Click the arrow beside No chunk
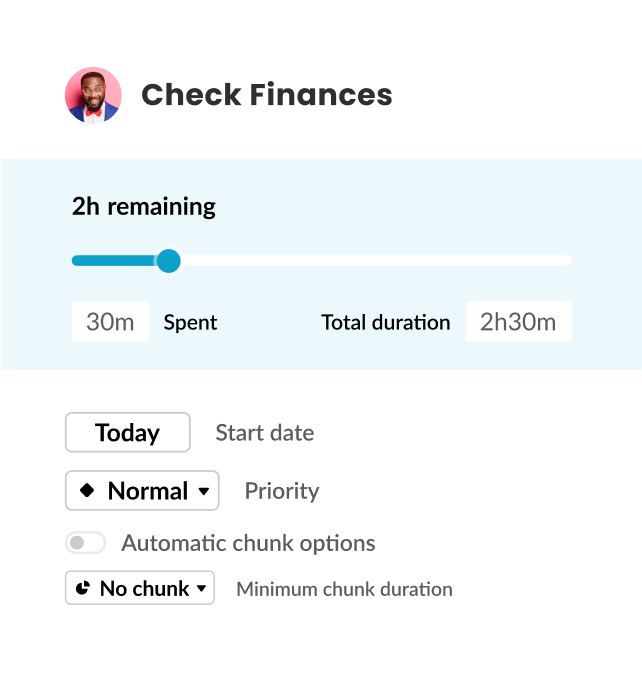The image size is (642, 692). point(201,589)
